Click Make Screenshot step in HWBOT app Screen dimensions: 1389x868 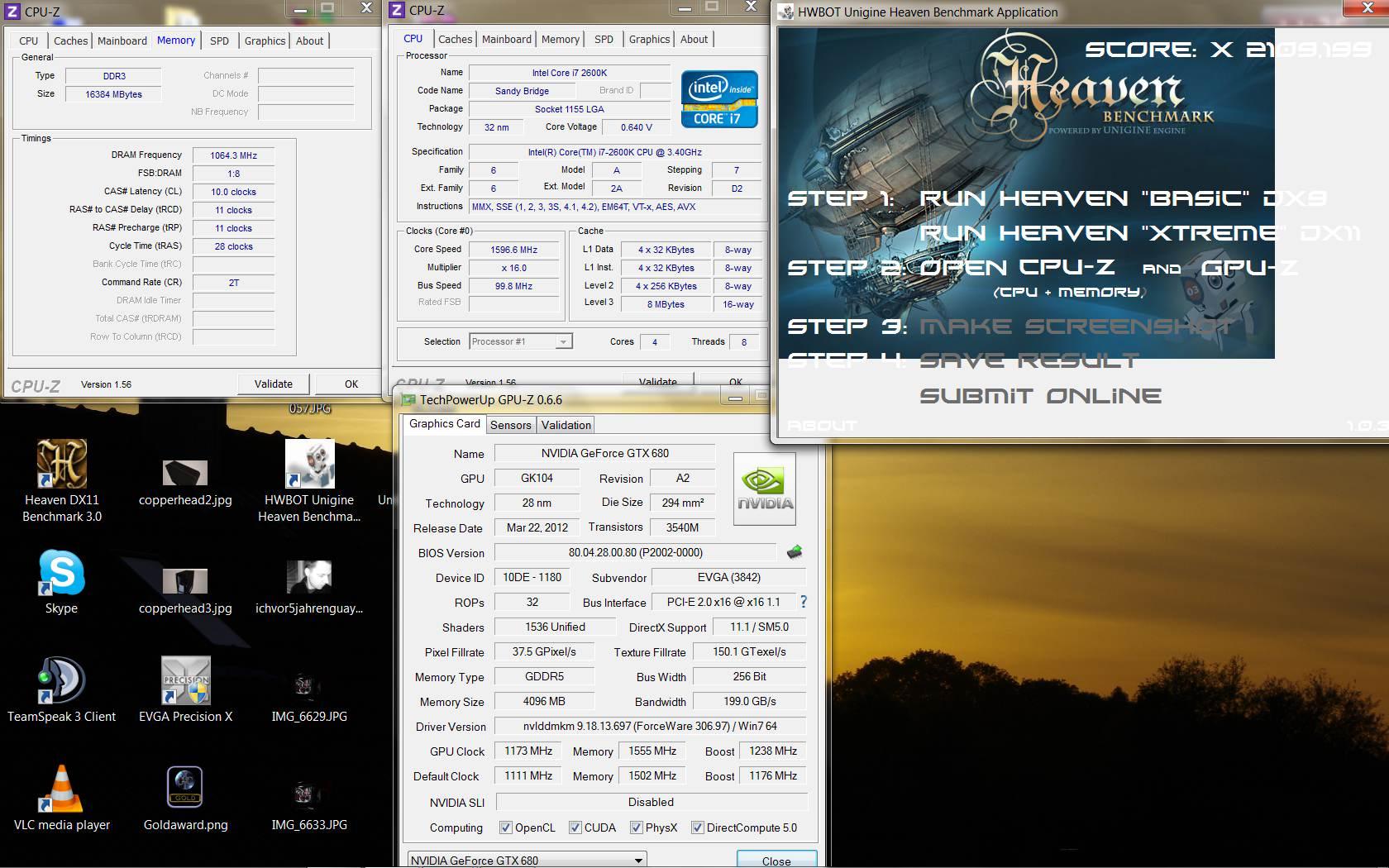1076,327
